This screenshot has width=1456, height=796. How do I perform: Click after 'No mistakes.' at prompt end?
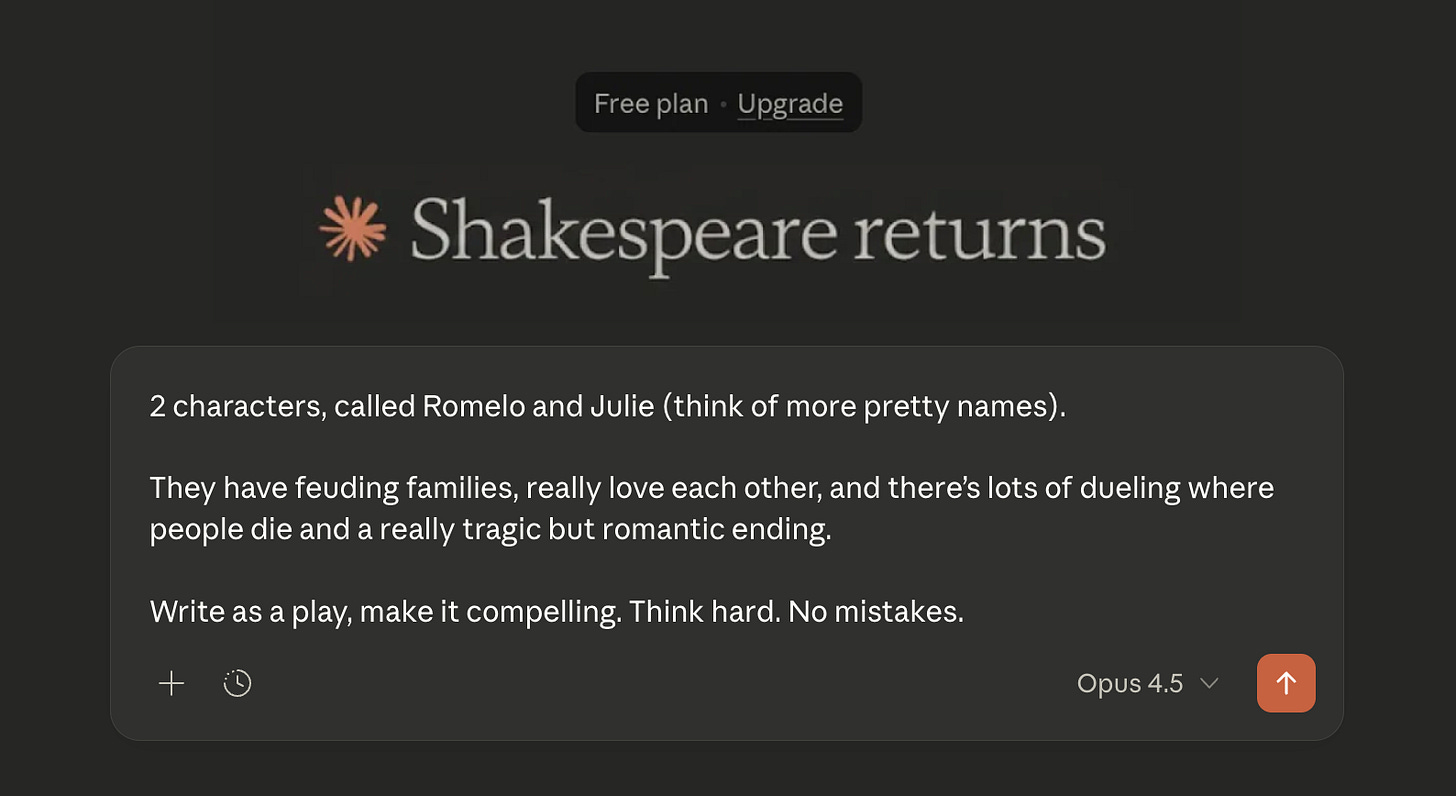(966, 611)
